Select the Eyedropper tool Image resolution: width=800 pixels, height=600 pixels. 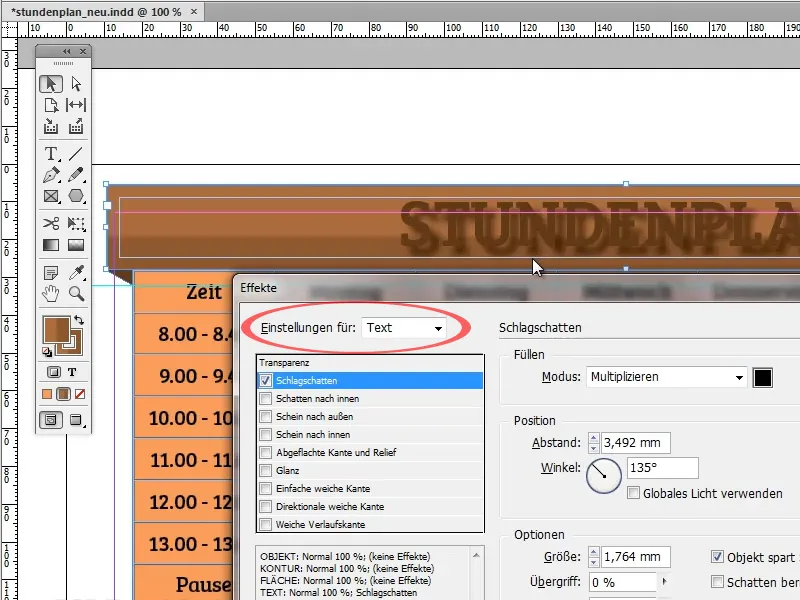point(76,273)
